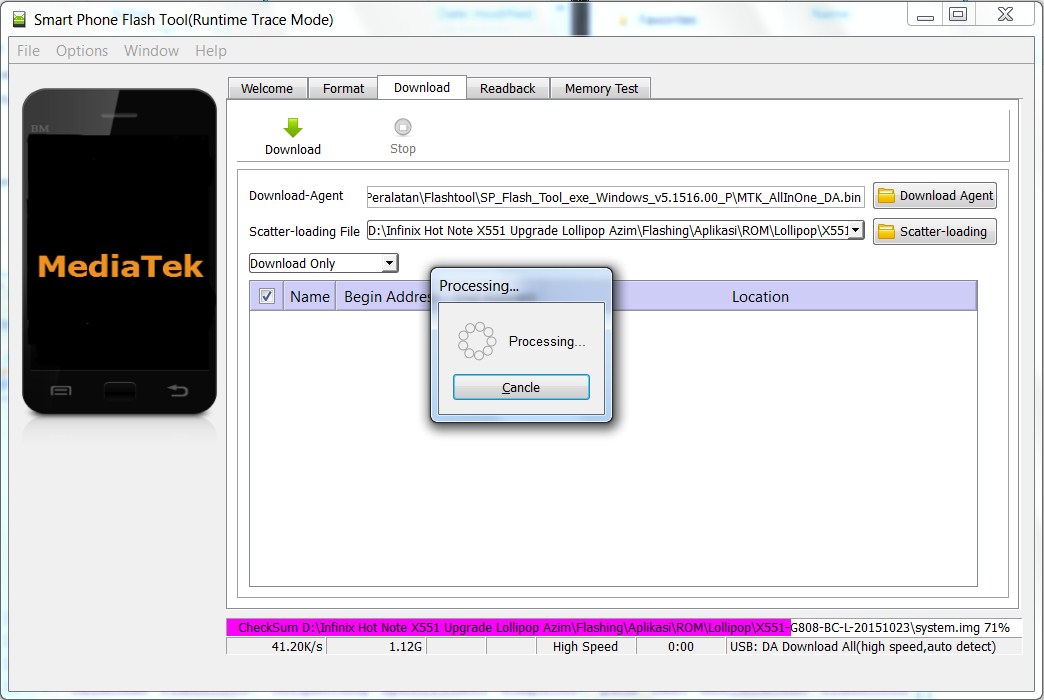Click the spinning Processing indicator
The width and height of the screenshot is (1044, 700).
[x=477, y=340]
